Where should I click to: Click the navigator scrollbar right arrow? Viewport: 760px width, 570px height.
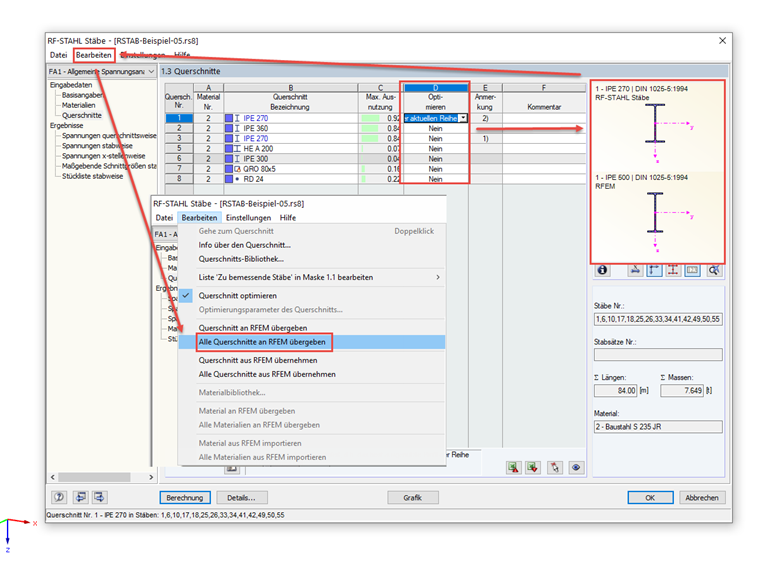point(151,477)
